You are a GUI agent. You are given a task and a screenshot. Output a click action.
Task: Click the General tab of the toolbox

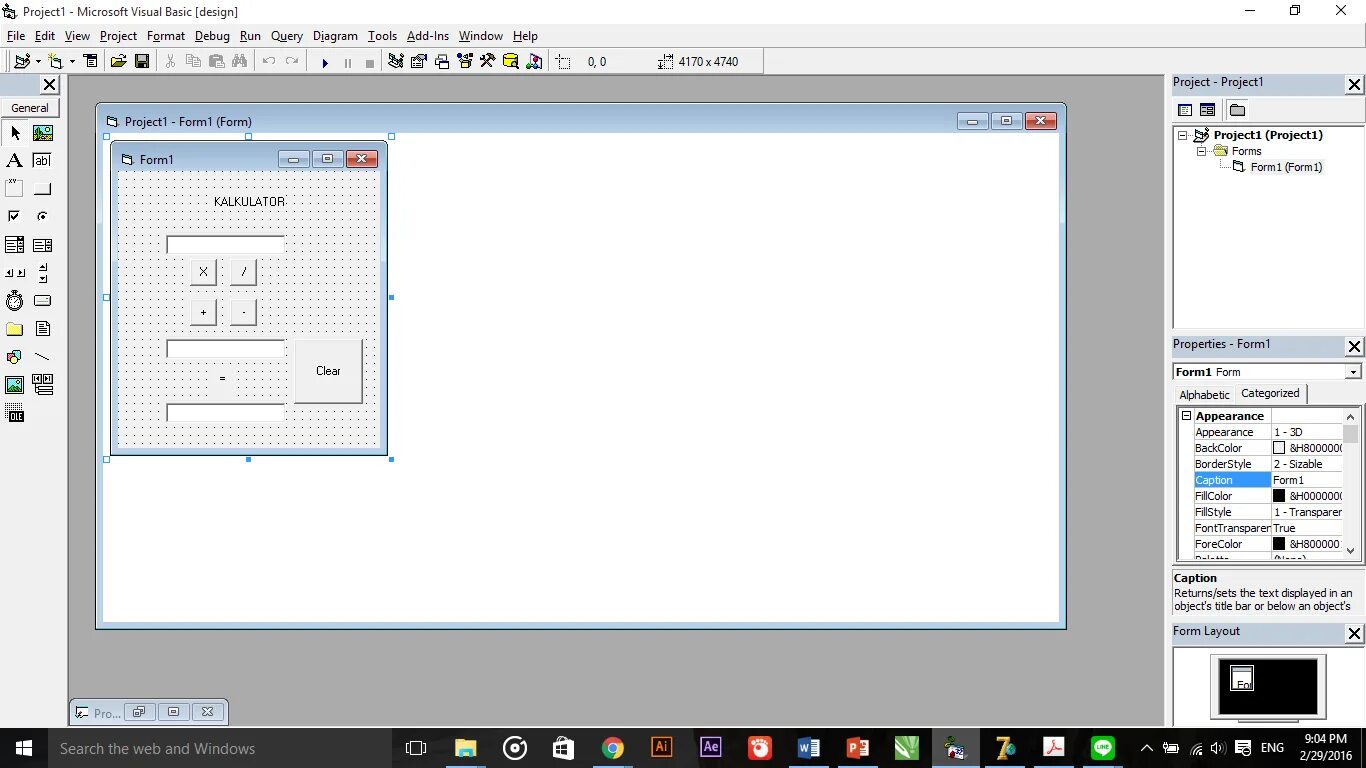coord(30,108)
